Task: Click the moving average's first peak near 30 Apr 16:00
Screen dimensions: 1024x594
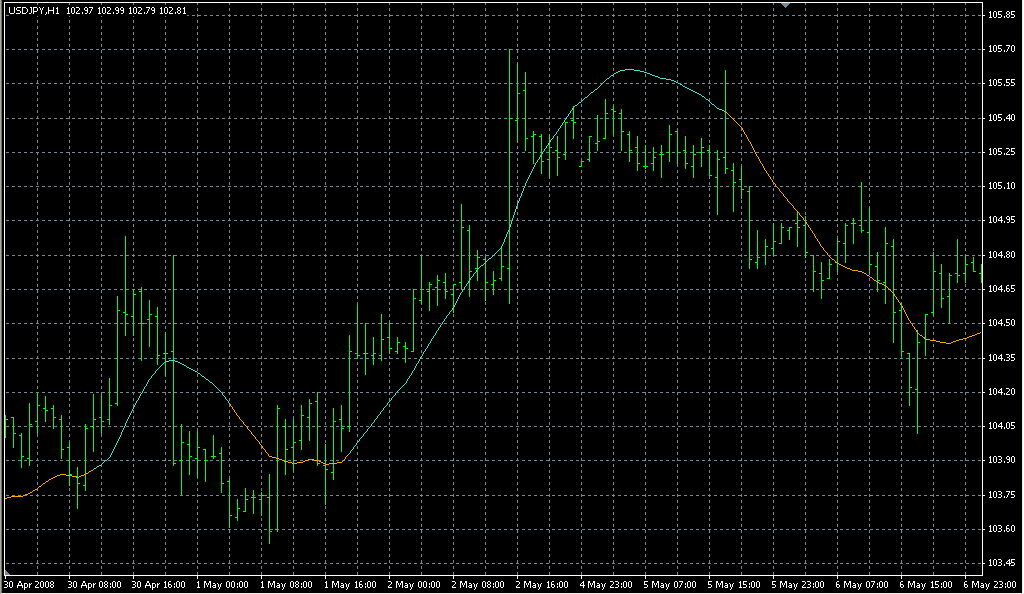Action: pyautogui.click(x=172, y=359)
